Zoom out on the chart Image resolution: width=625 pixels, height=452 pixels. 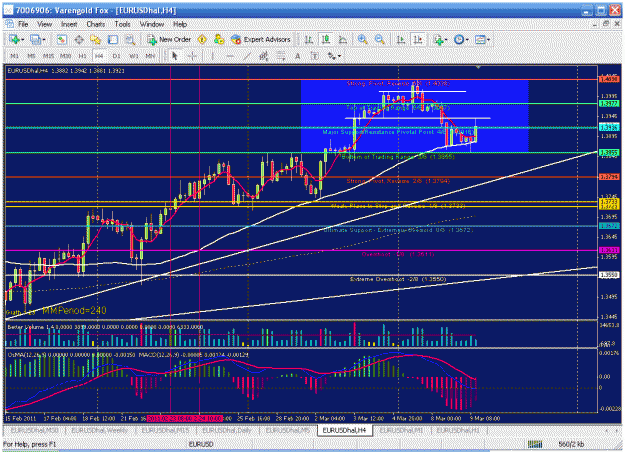click(380, 39)
